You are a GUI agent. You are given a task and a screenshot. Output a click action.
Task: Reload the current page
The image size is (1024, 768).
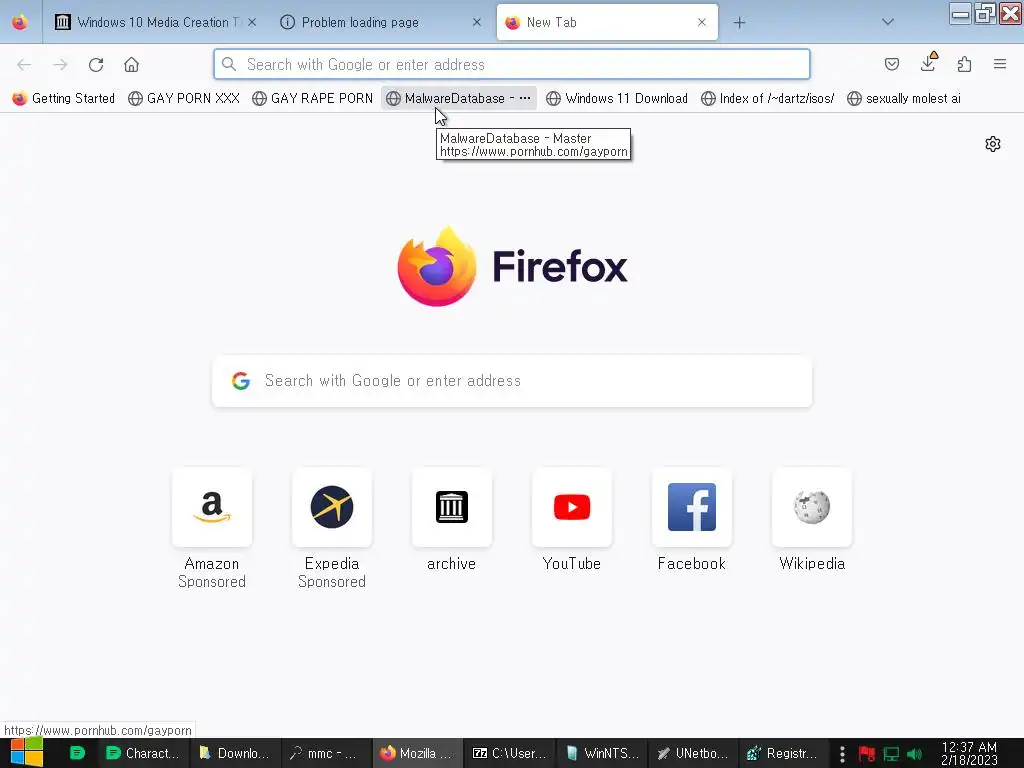pos(96,65)
